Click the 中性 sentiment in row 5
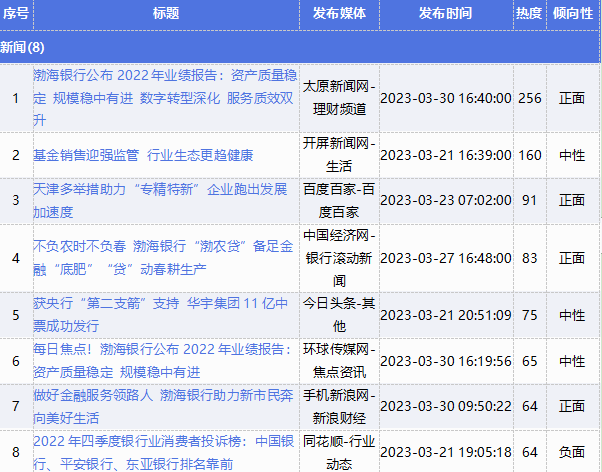 572,315
